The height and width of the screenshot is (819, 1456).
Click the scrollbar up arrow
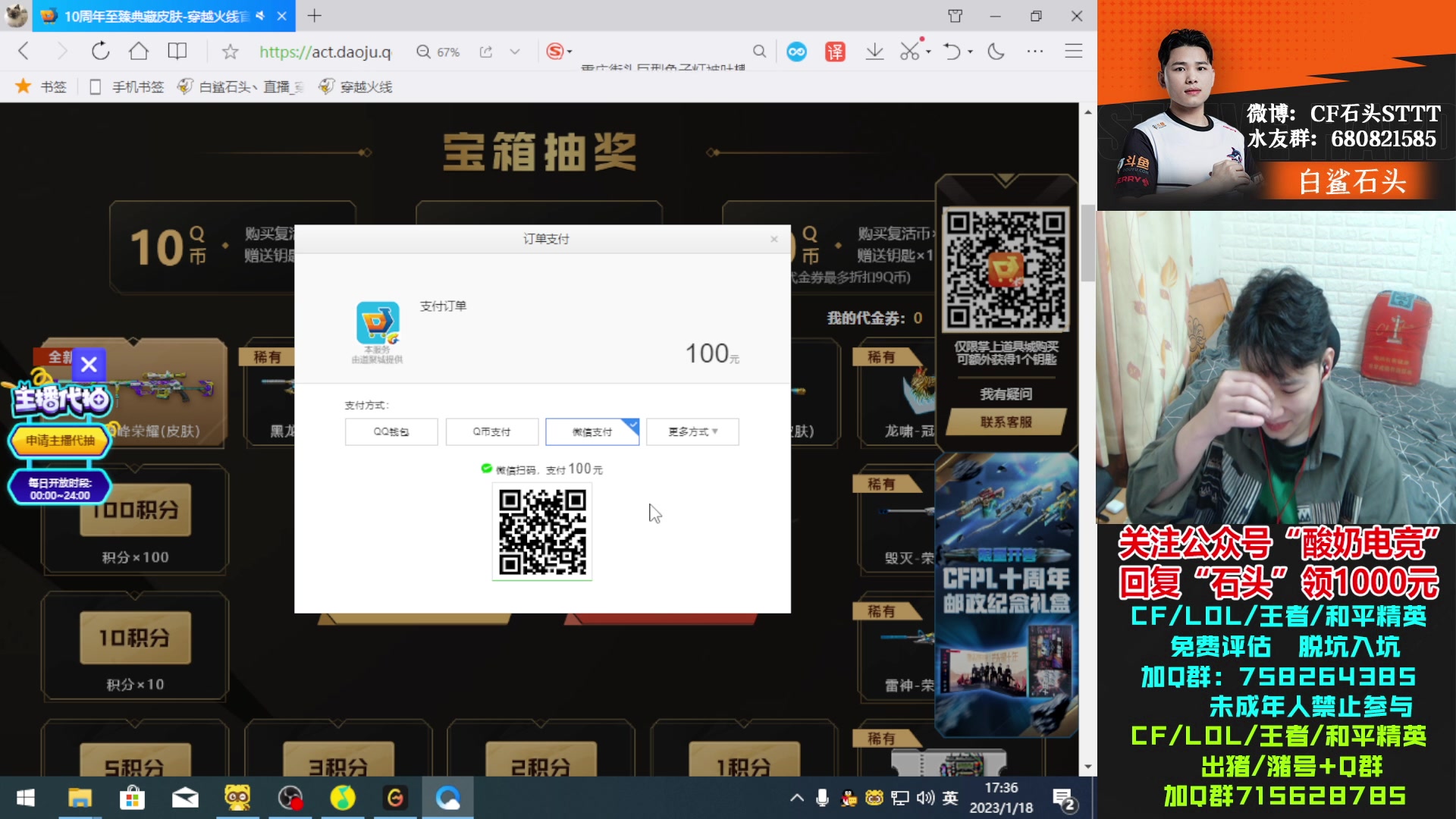coord(1088,112)
